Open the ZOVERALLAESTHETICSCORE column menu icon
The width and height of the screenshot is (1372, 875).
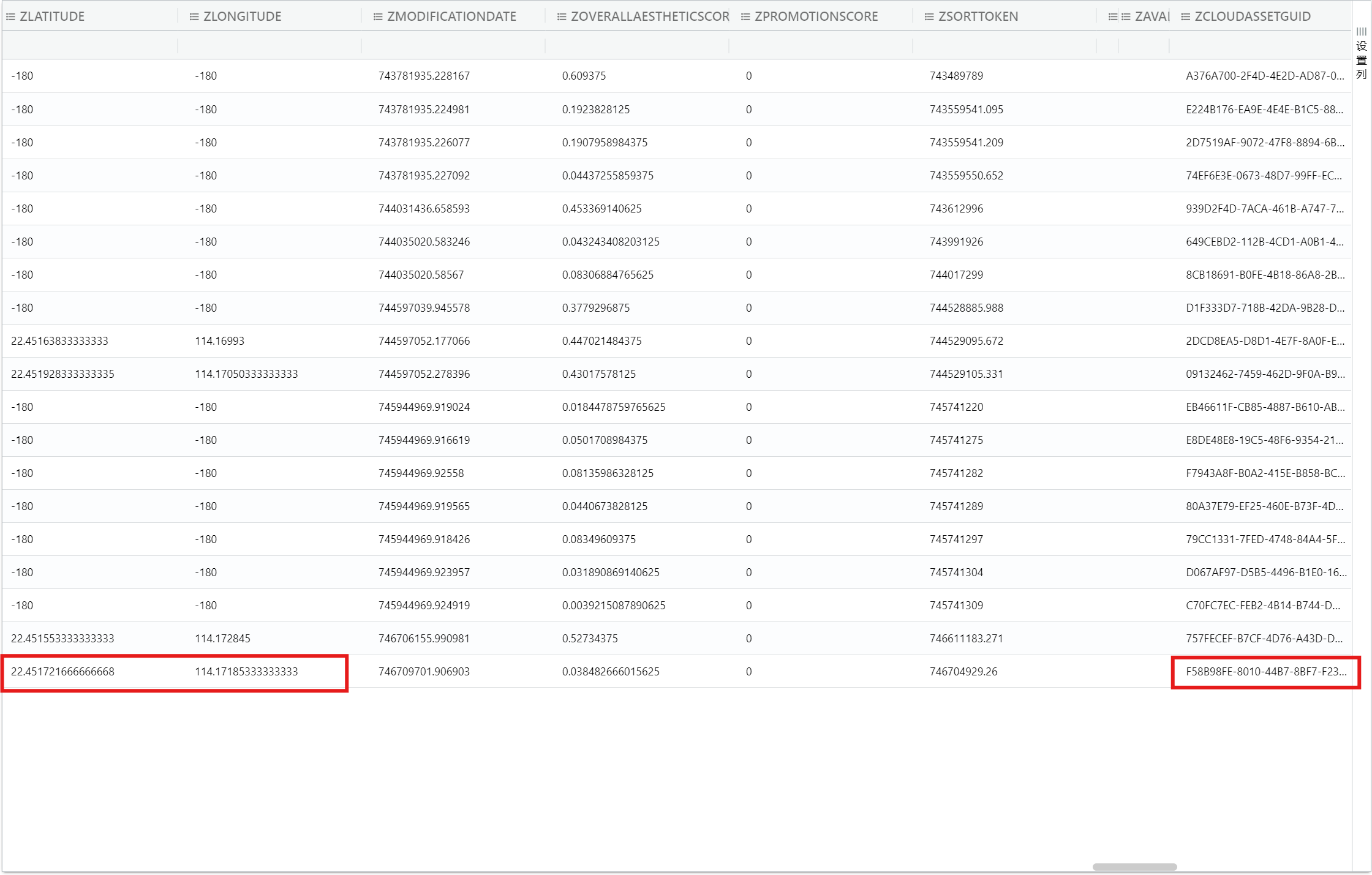tap(562, 17)
